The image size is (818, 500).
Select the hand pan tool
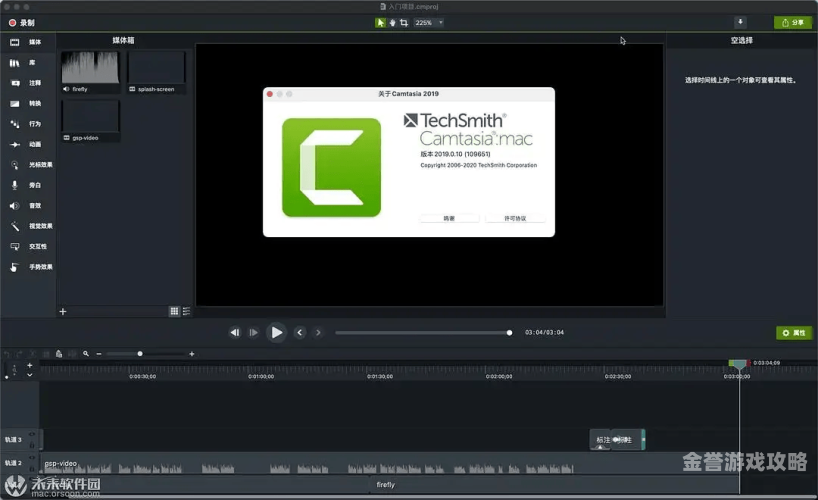pos(392,22)
